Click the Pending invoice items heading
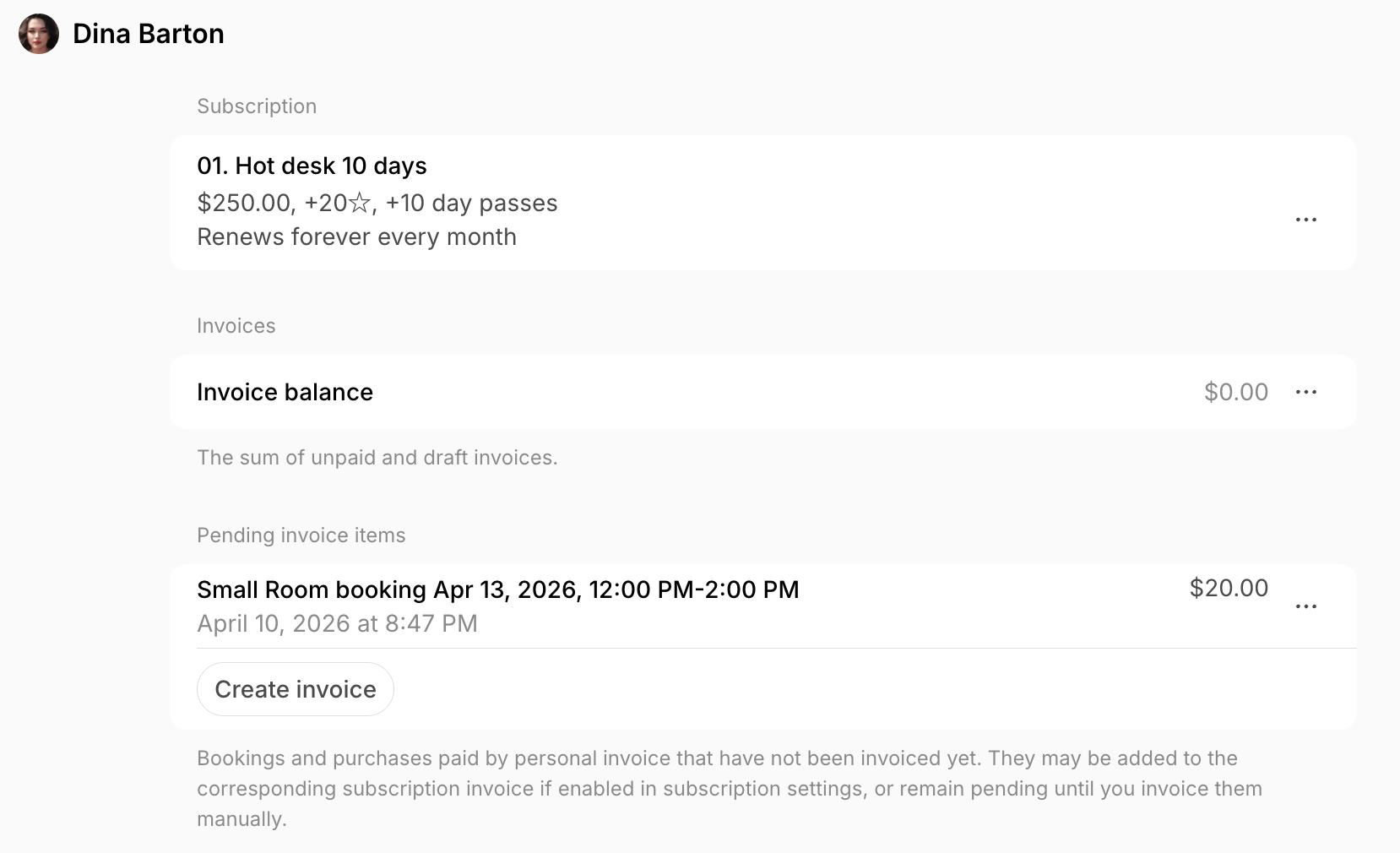1400x853 pixels. click(x=301, y=535)
